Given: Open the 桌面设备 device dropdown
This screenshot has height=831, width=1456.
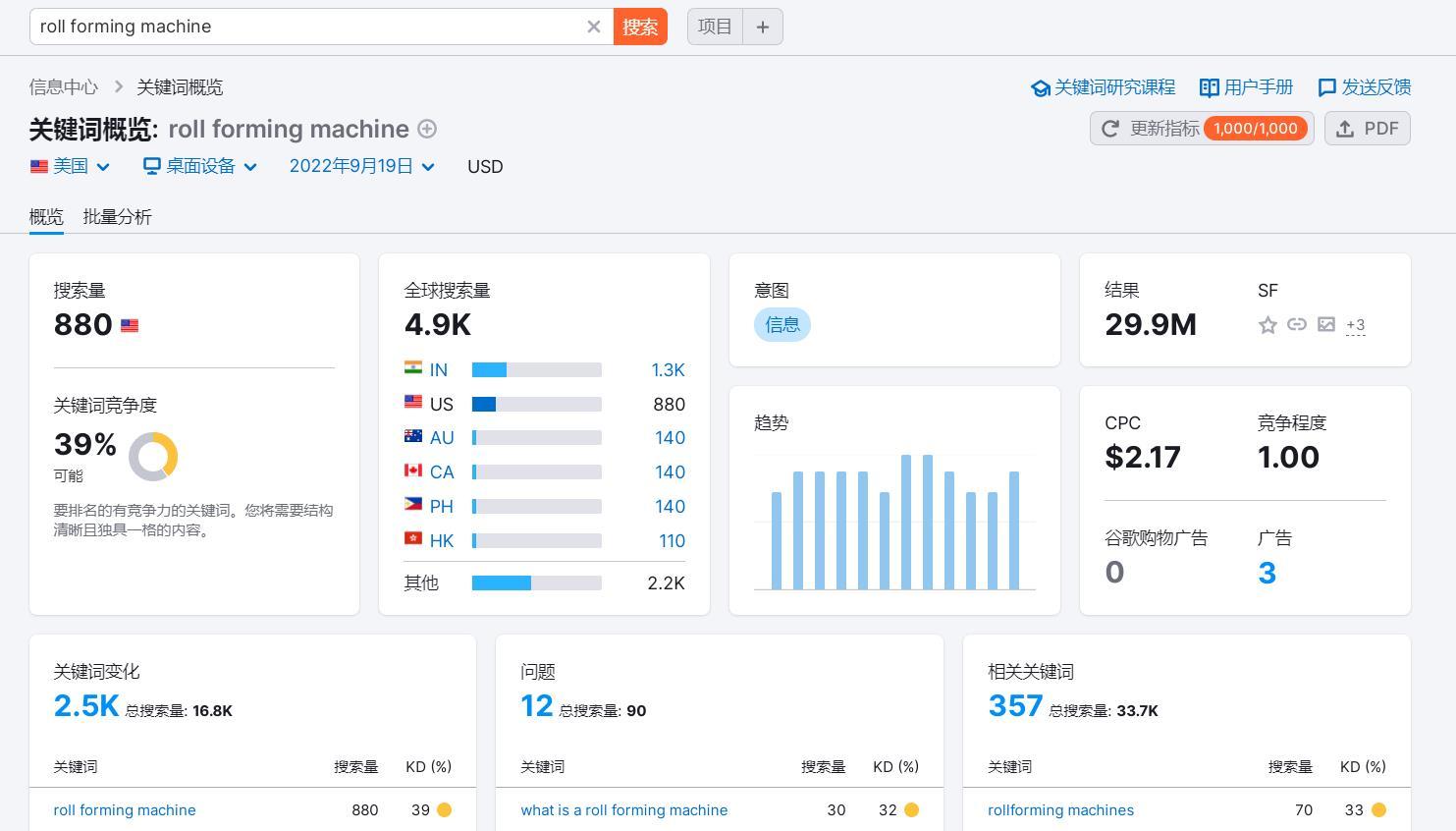Looking at the screenshot, I should pyautogui.click(x=200, y=166).
